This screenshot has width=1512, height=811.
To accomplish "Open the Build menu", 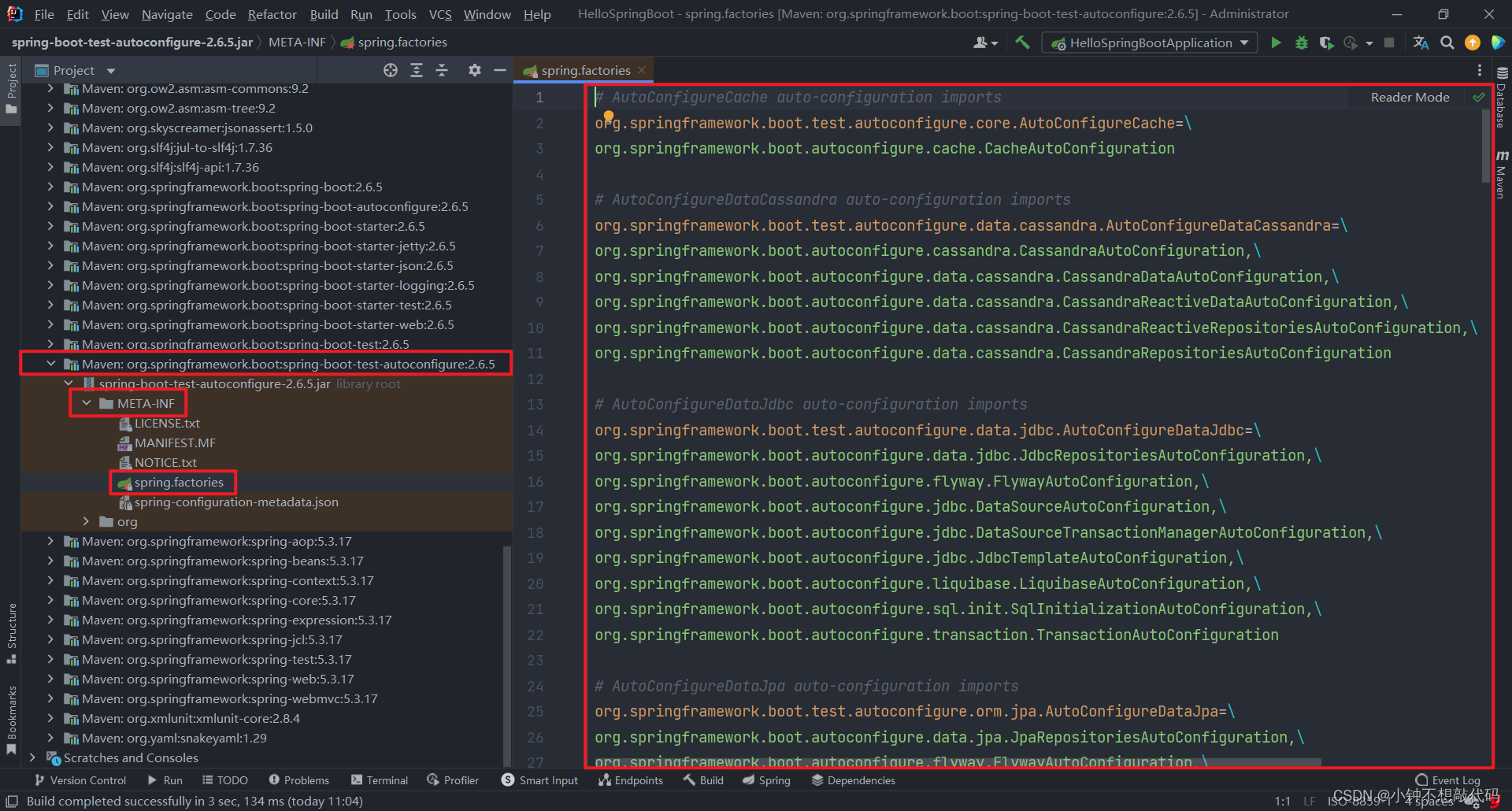I will tap(324, 14).
